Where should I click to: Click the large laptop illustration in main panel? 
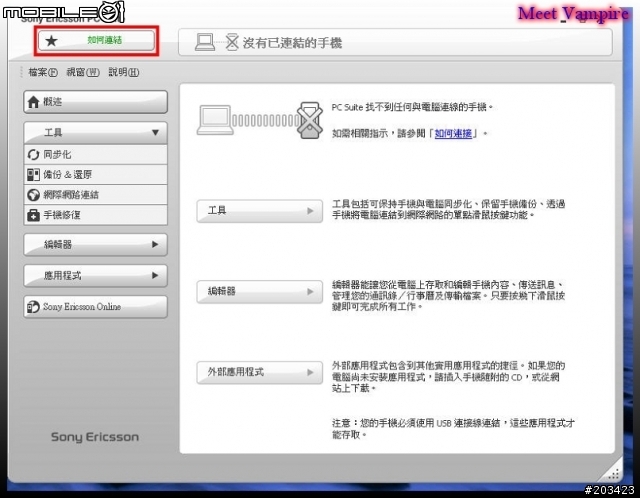(215, 120)
